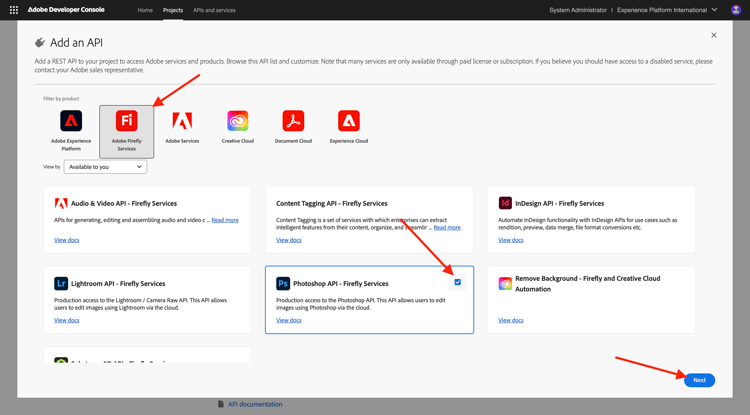750x415 pixels.
Task: Open the user profile avatar
Action: (736, 10)
